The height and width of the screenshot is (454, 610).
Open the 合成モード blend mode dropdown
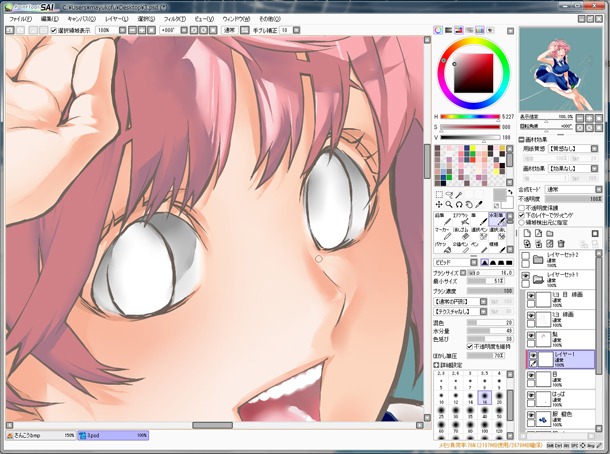pos(574,189)
